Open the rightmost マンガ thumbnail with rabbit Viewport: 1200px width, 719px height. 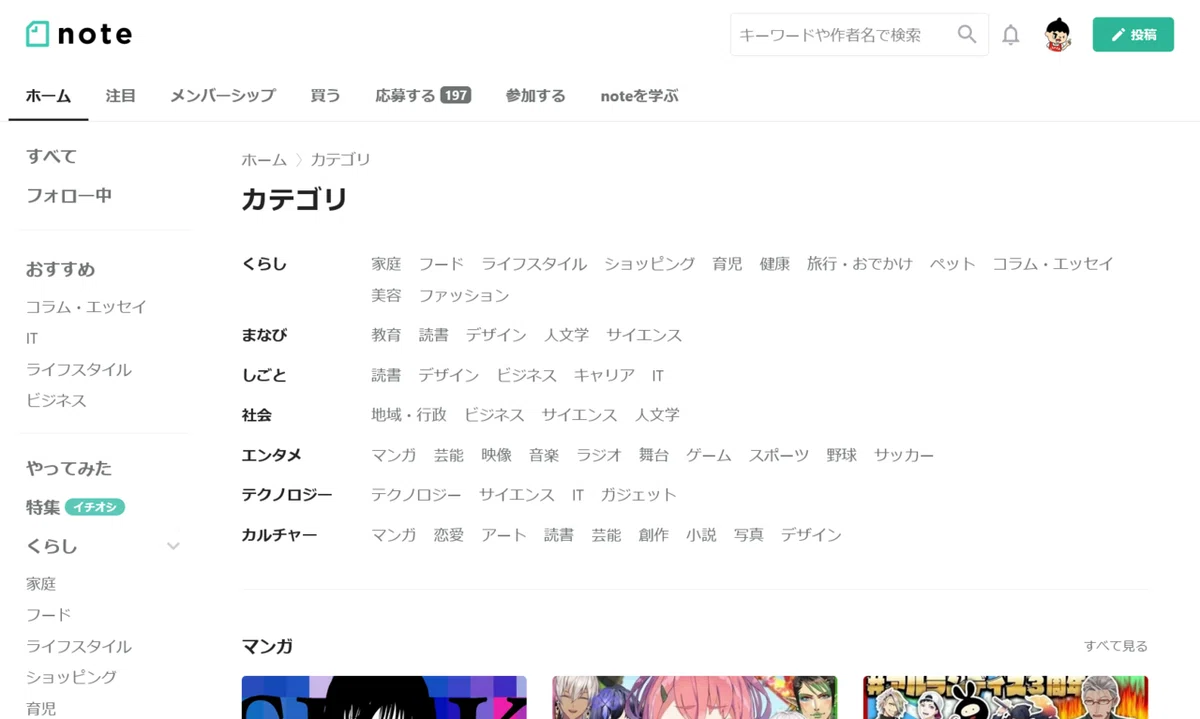coord(1005,697)
